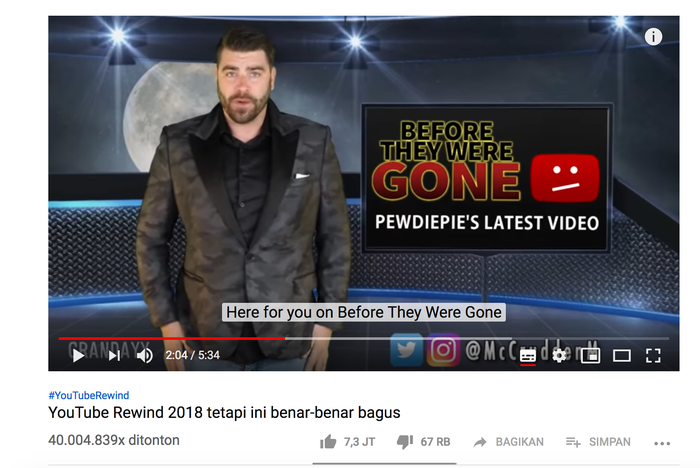The height and width of the screenshot is (468, 700).
Task: Share the video via BAGIKAN
Action: tap(509, 442)
